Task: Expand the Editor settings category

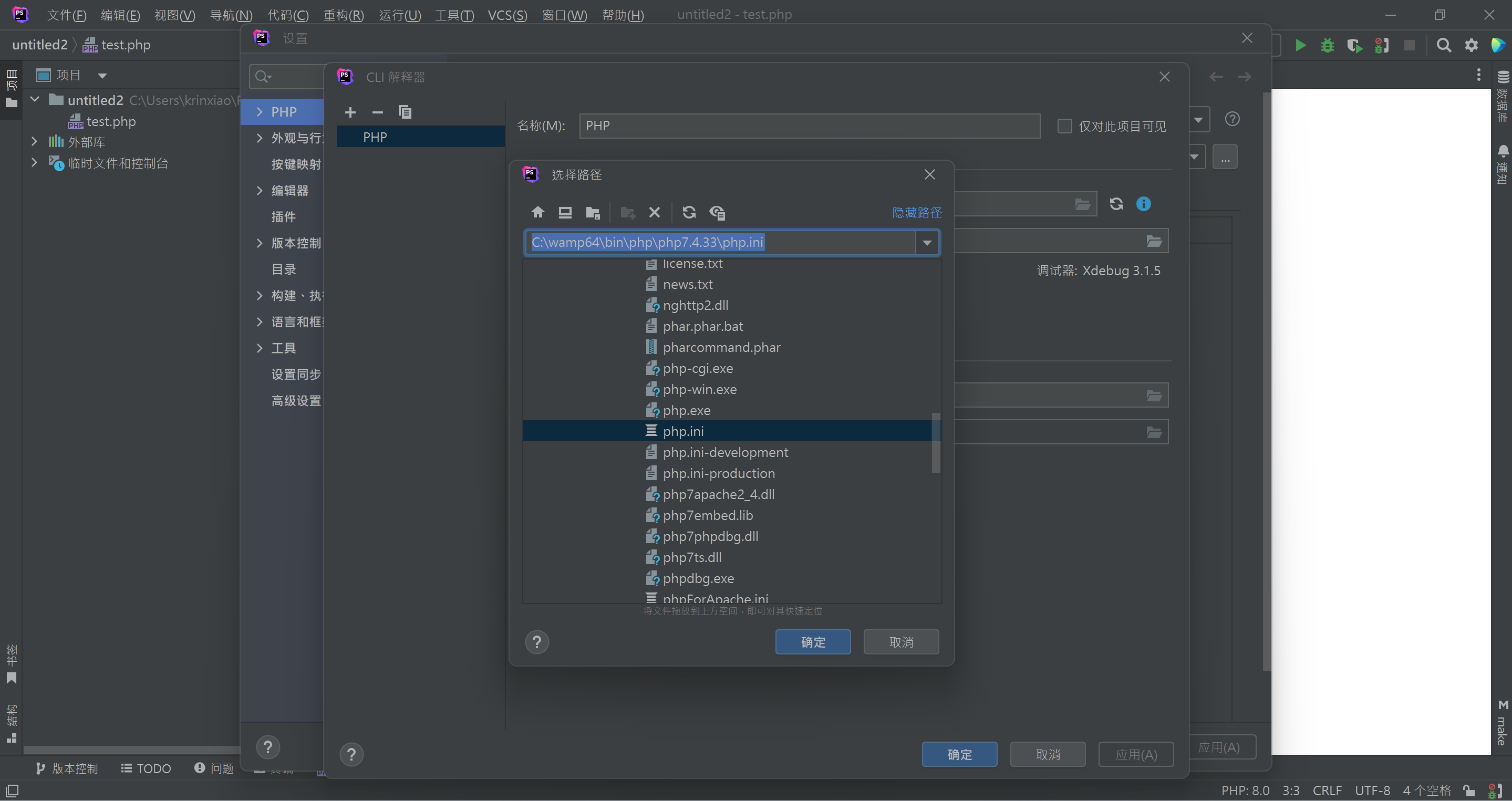Action: (260, 191)
